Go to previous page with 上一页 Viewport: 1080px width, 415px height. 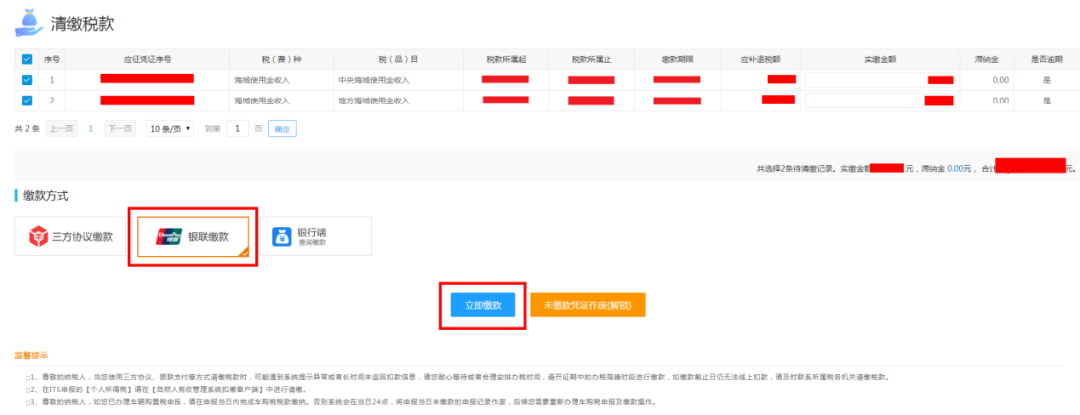pos(61,129)
